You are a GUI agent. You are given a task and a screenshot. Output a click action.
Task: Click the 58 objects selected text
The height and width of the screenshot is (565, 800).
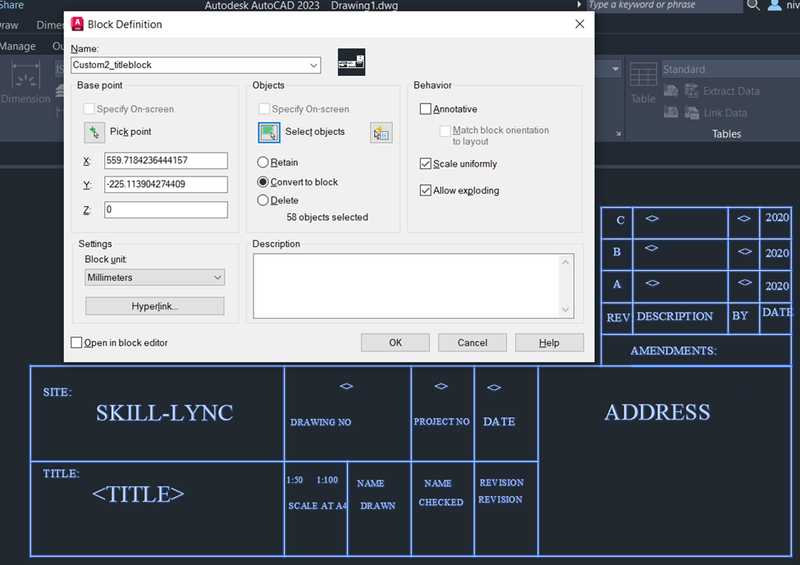[327, 217]
